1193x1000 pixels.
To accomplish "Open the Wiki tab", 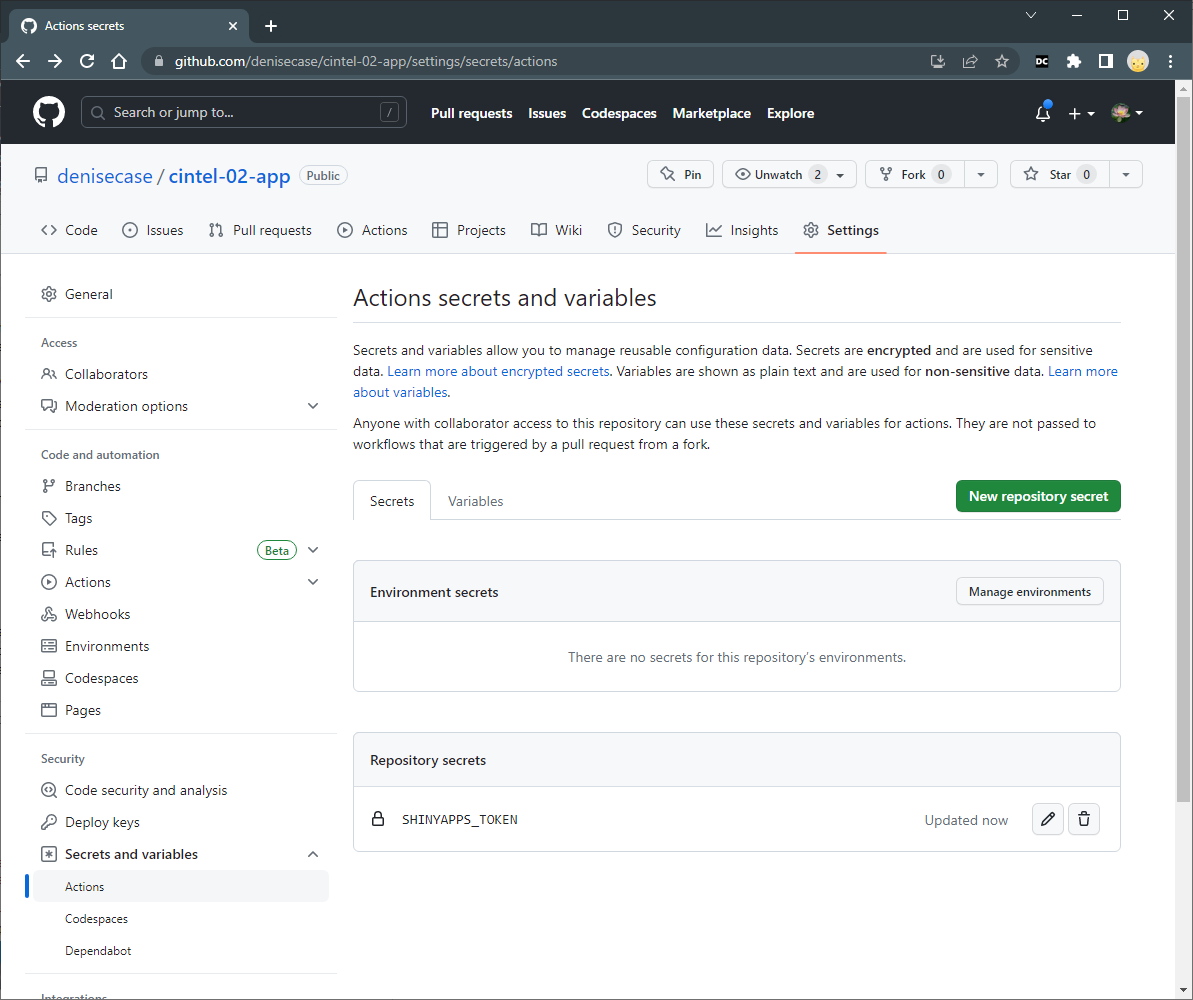I will pos(556,230).
